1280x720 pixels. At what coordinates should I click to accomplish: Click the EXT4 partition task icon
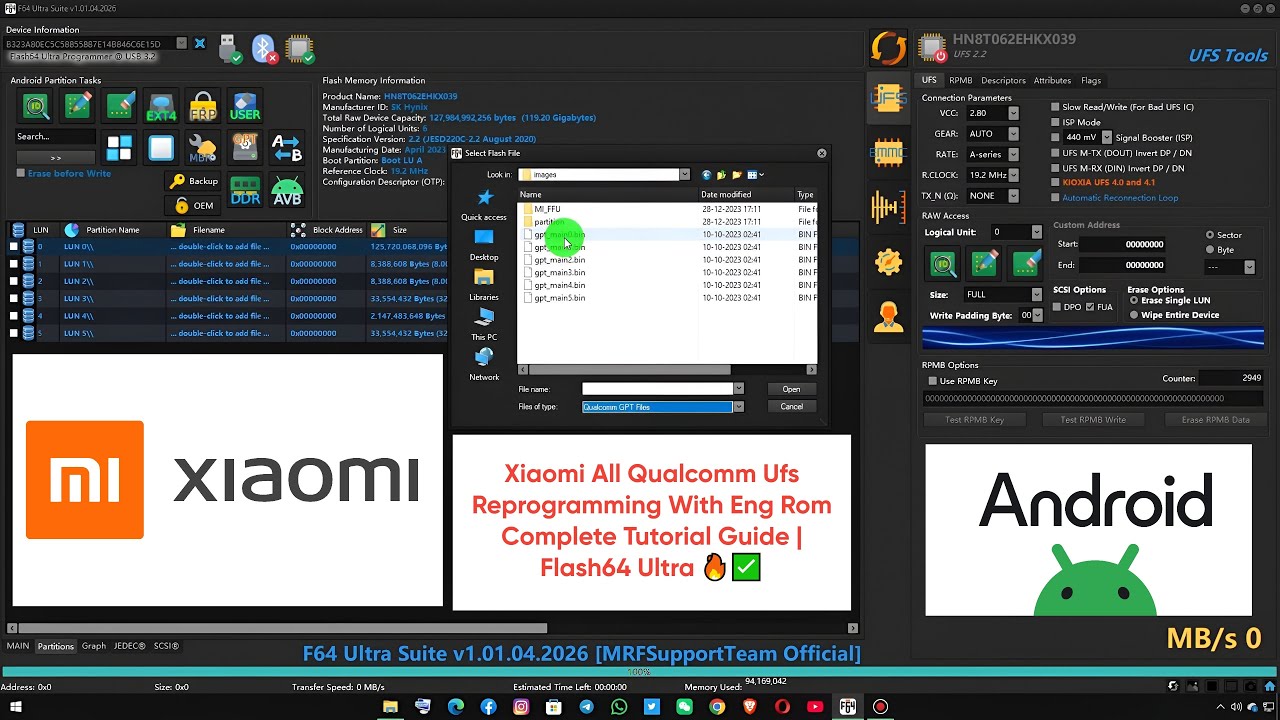click(x=161, y=106)
